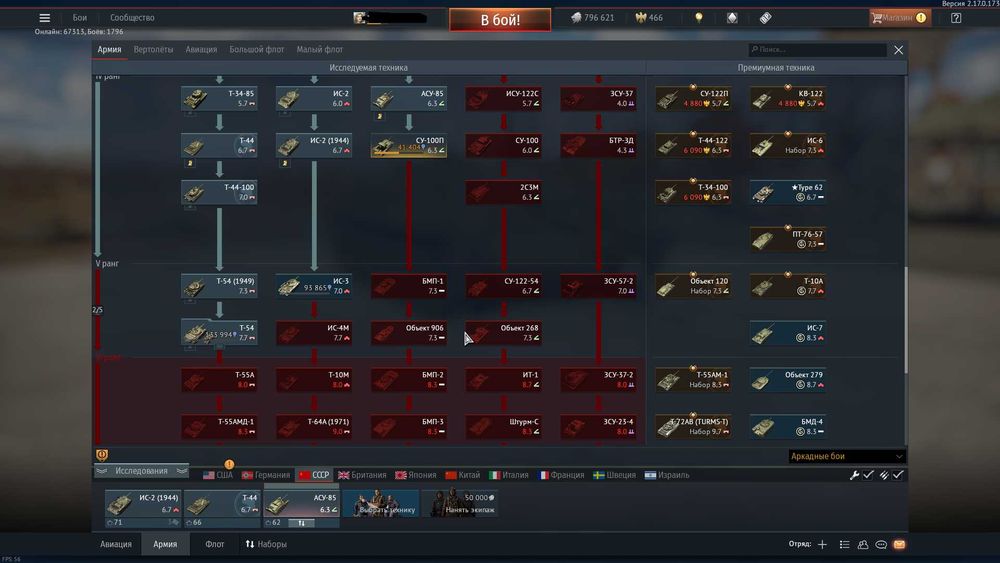Click the orange warning badge above США
The image size is (1000, 563).
coord(229,464)
